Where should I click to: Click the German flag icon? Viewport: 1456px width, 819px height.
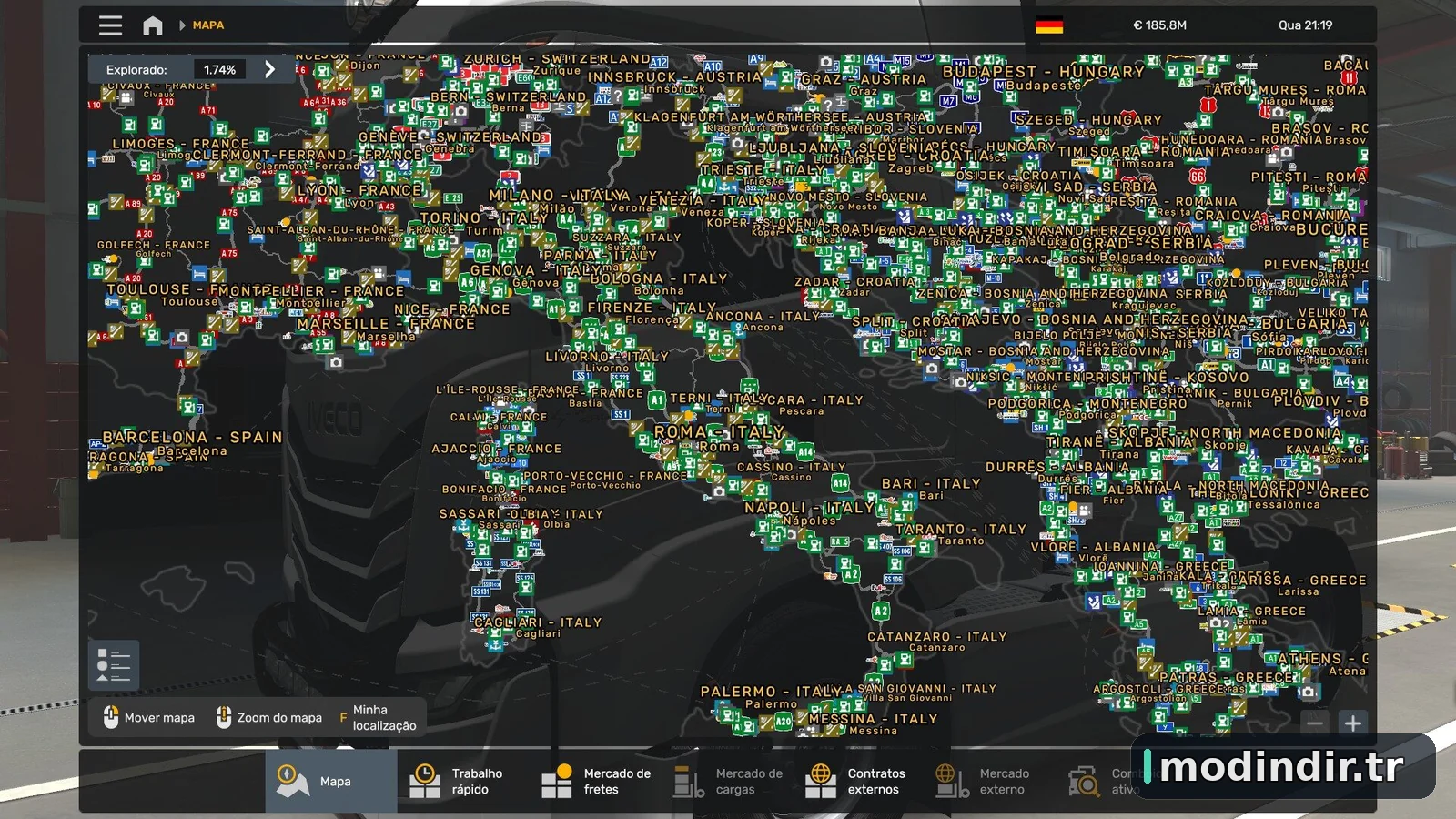[1049, 25]
